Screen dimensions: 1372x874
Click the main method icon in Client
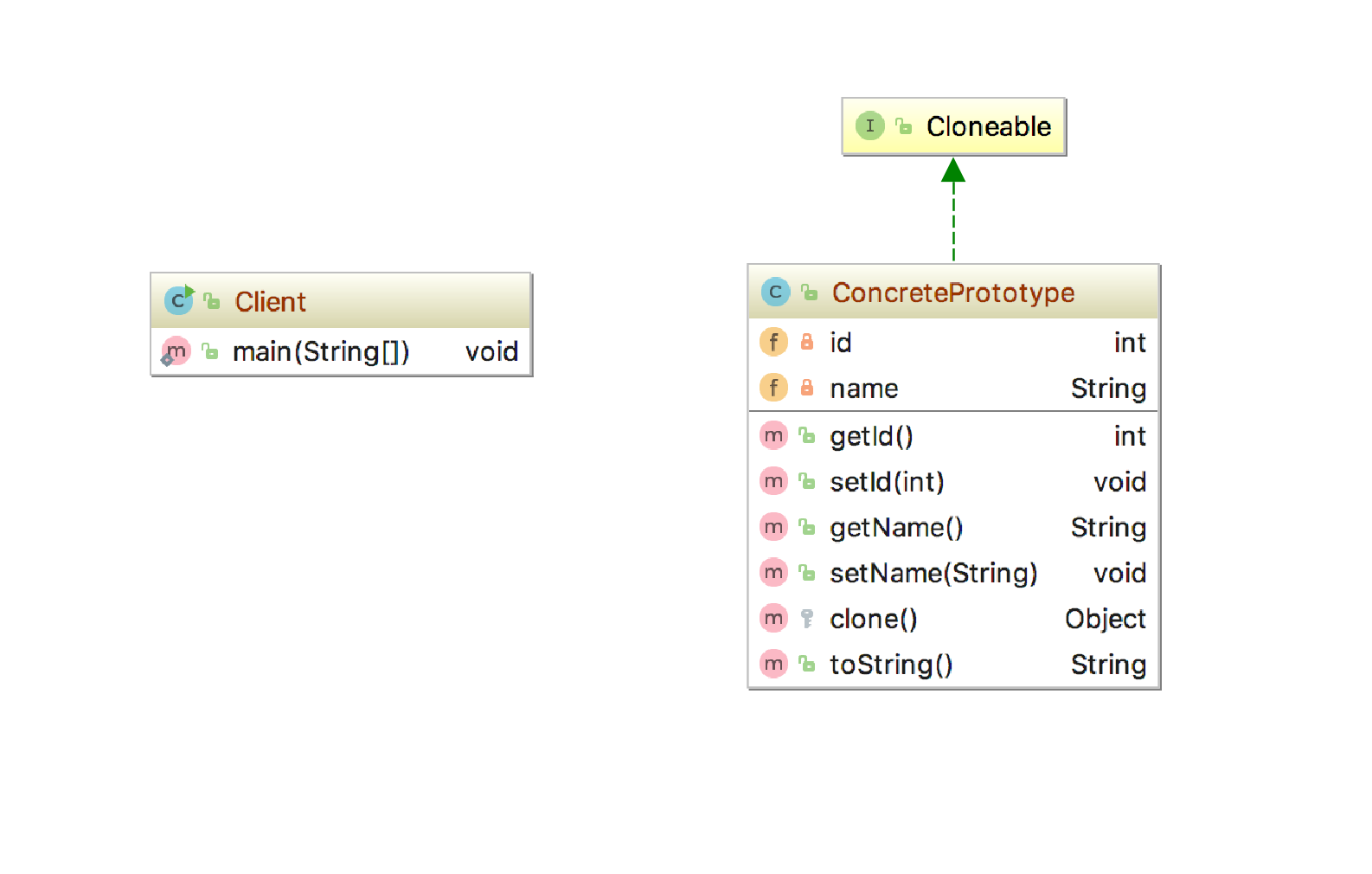176,351
